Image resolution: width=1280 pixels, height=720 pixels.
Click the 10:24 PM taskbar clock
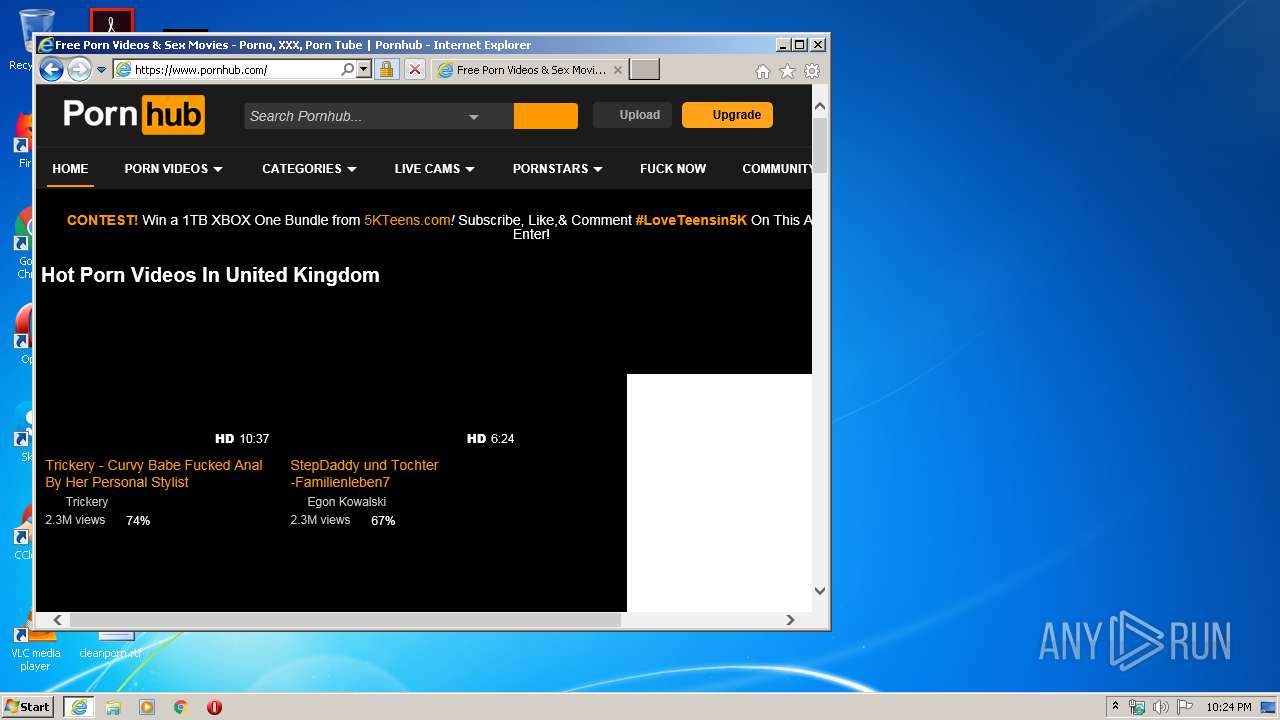pos(1228,707)
